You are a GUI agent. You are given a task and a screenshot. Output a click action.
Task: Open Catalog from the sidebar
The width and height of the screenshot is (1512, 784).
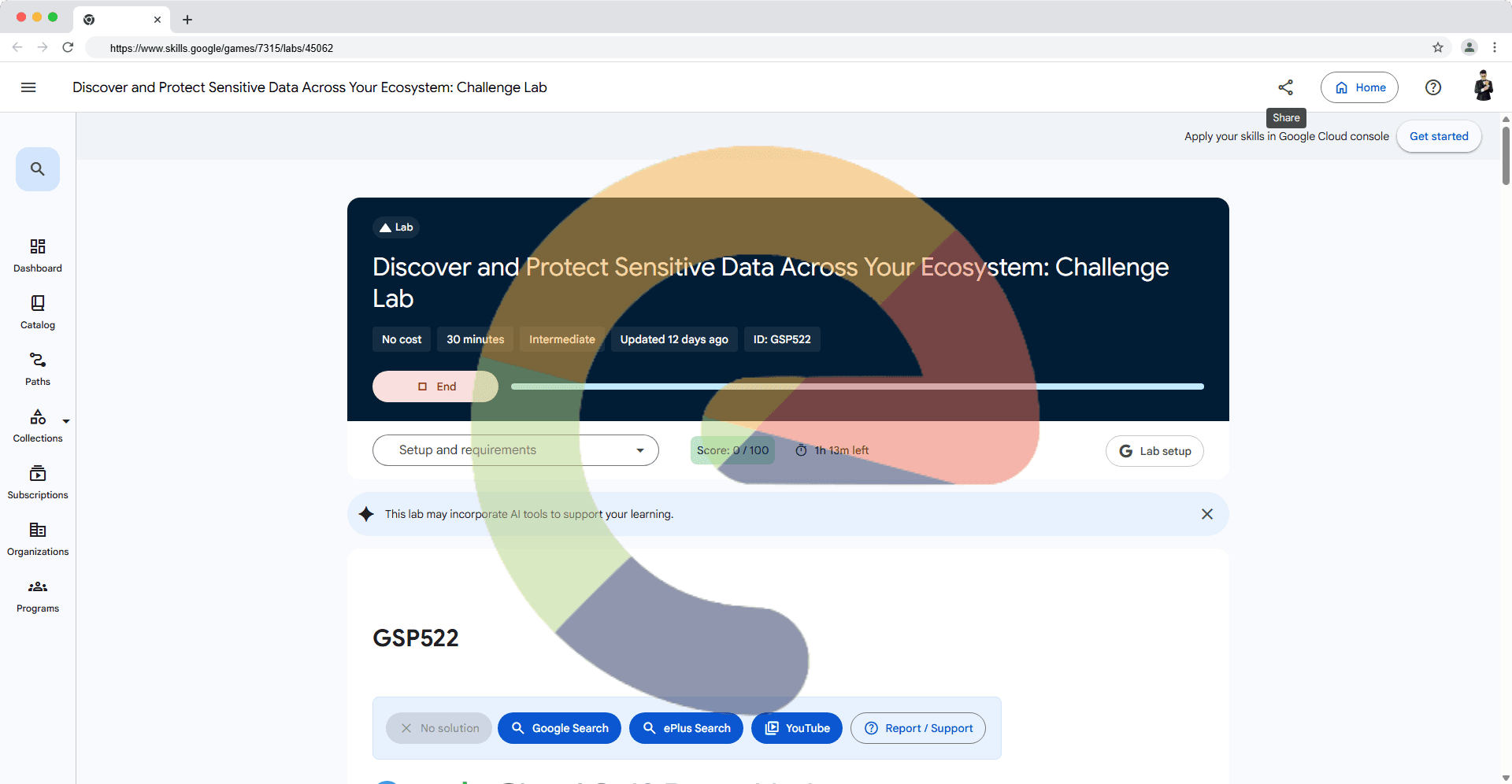38,312
